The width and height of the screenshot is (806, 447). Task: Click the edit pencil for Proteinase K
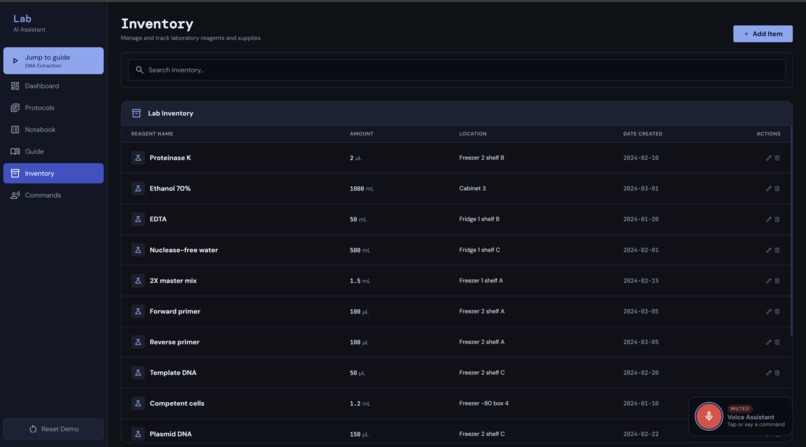point(768,158)
